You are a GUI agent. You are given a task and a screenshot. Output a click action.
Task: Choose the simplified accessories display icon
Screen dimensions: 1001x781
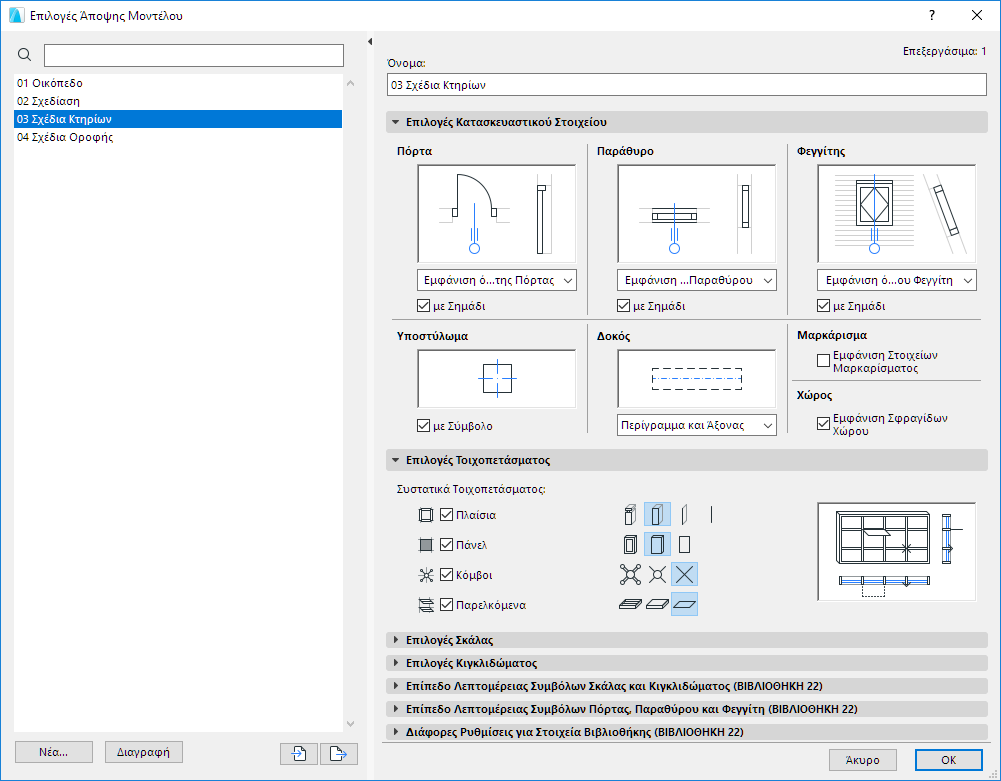[657, 604]
